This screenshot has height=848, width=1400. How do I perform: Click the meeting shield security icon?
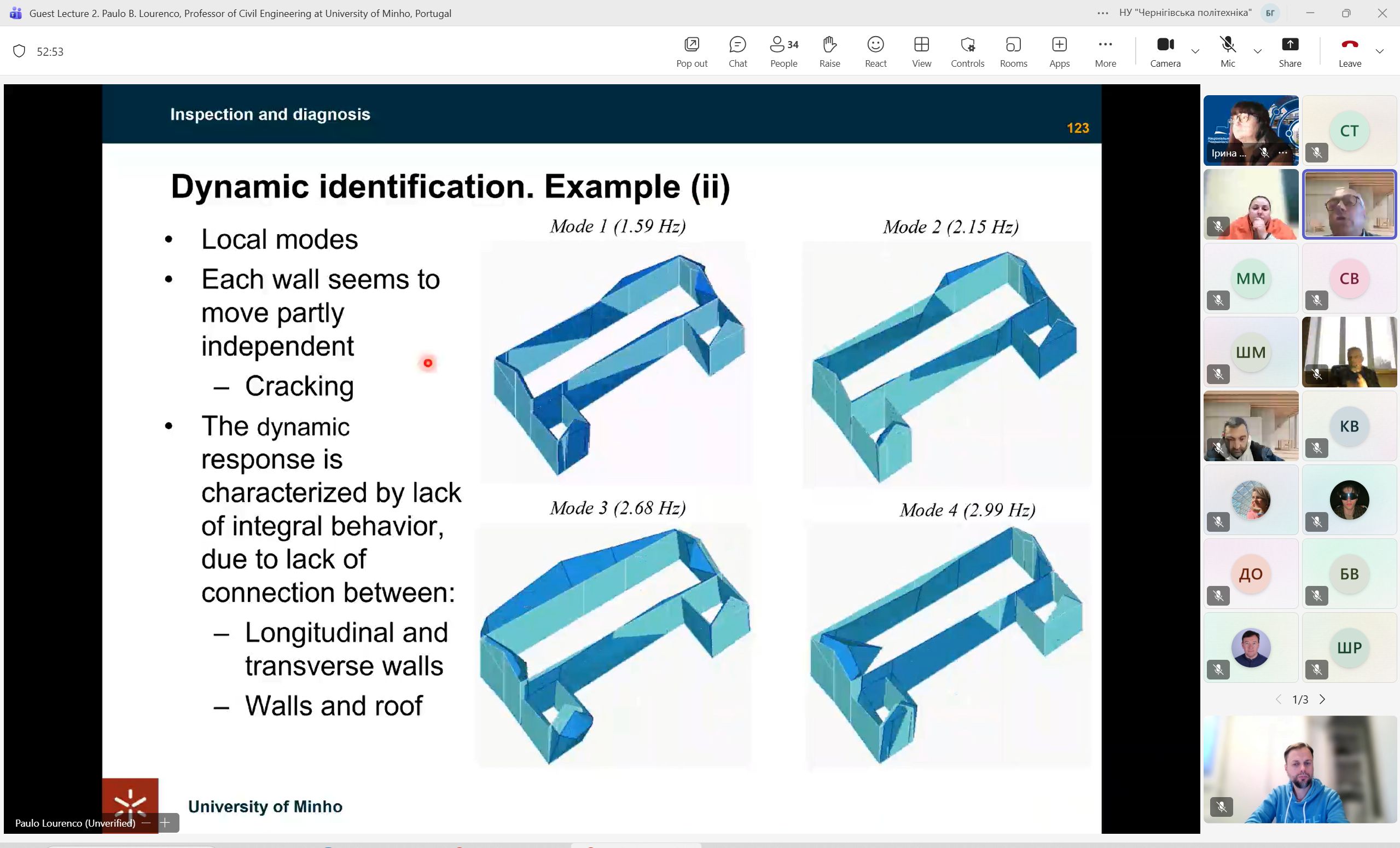(19, 51)
